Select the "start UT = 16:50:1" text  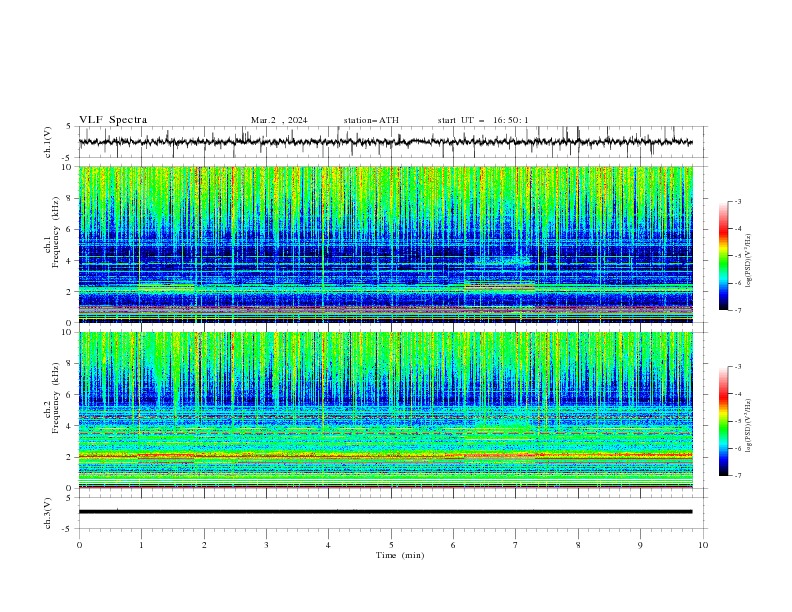pos(483,120)
